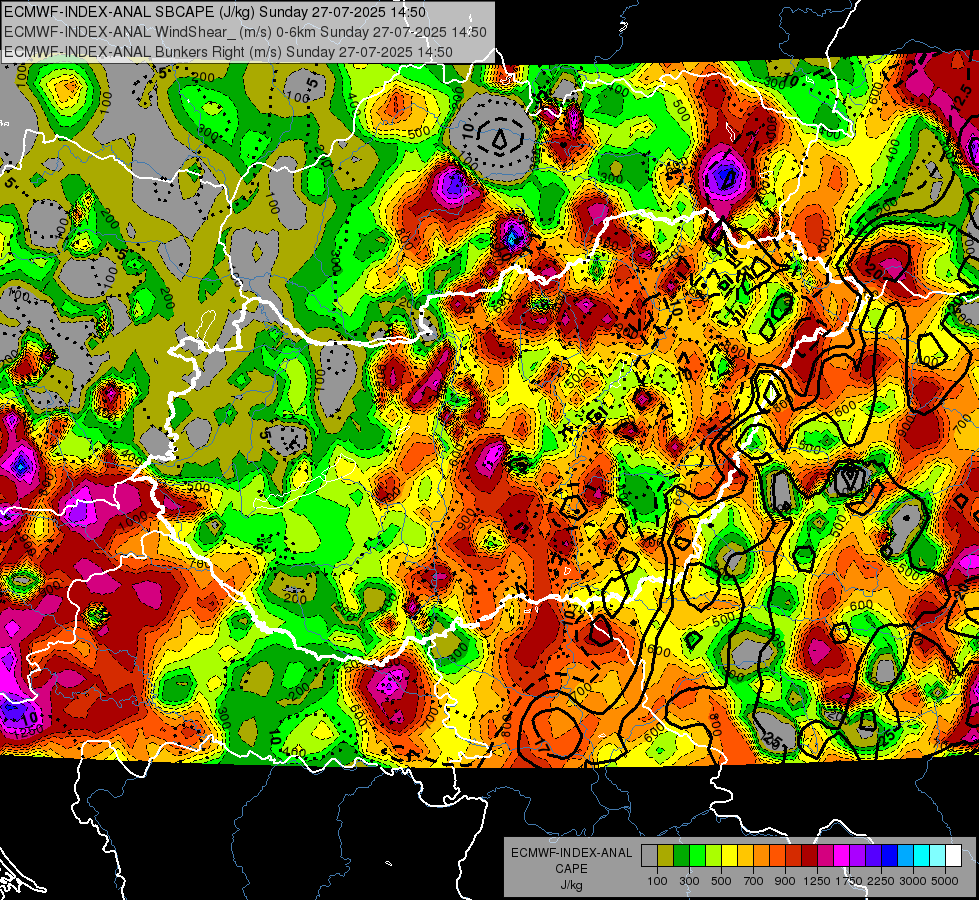Click the 900 legend tick label
The image size is (979, 900).
[785, 881]
